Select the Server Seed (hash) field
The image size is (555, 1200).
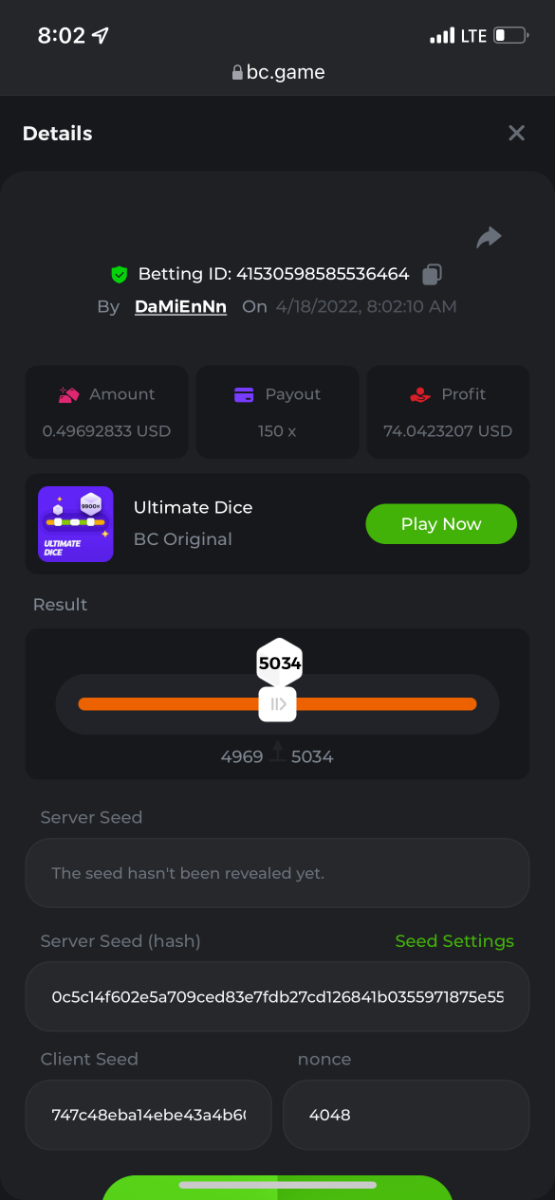pyautogui.click(x=277, y=997)
